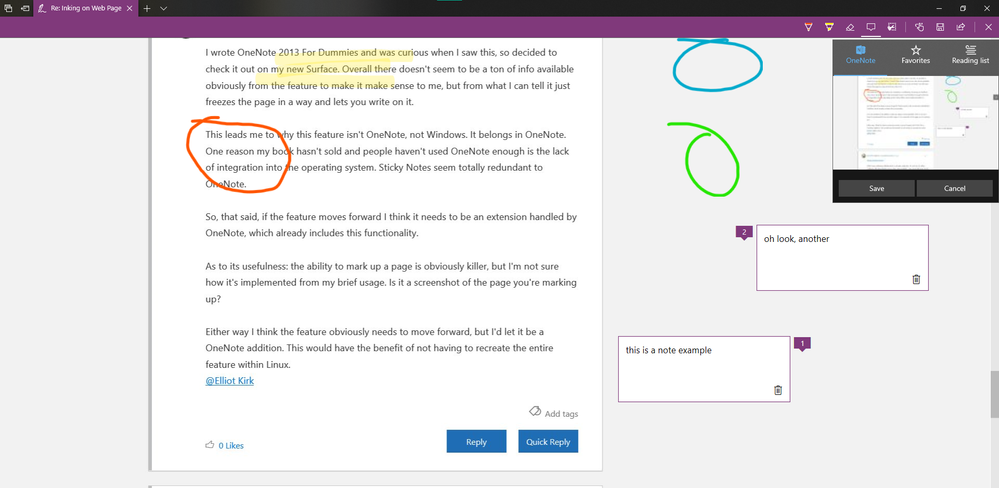
Task: Delete the 'this is a note example' note
Action: (x=777, y=390)
